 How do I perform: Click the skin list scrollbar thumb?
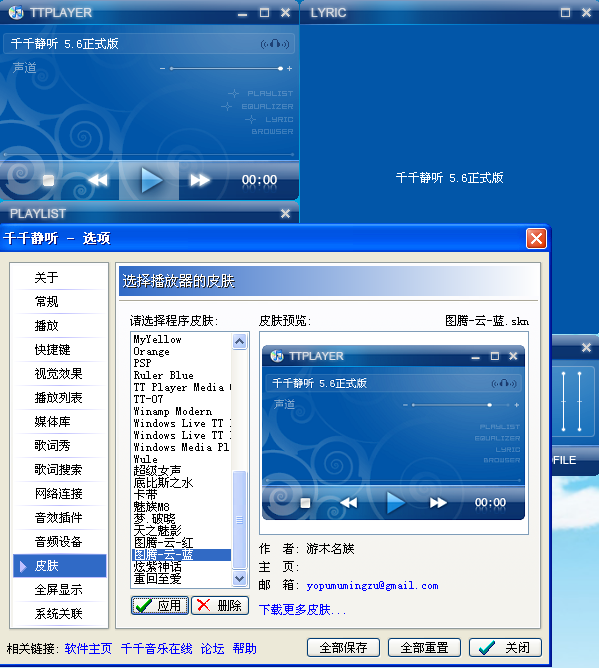pyautogui.click(x=239, y=520)
